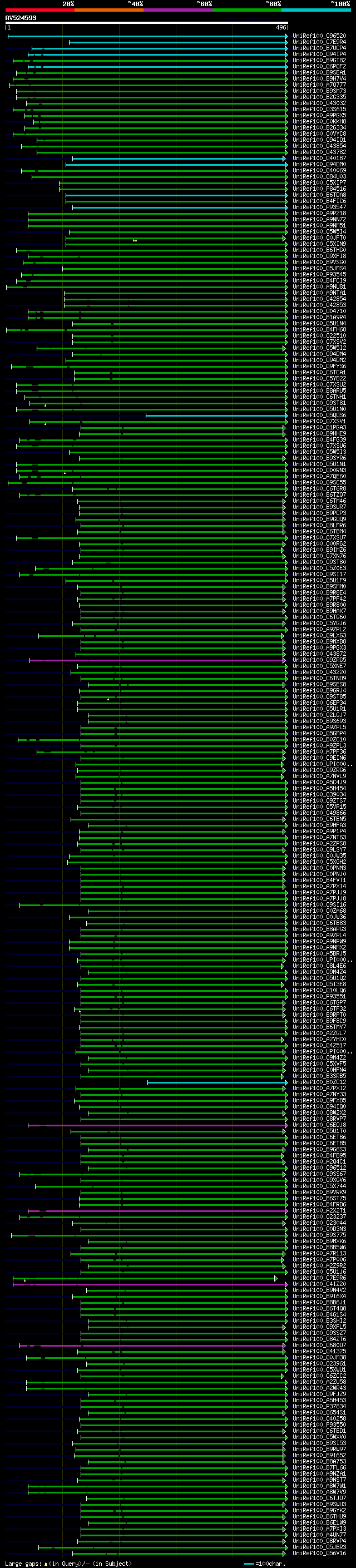The image size is (356, 1568).
Task: Select hit UniRef100_Q43872
Action: click(x=319, y=654)
